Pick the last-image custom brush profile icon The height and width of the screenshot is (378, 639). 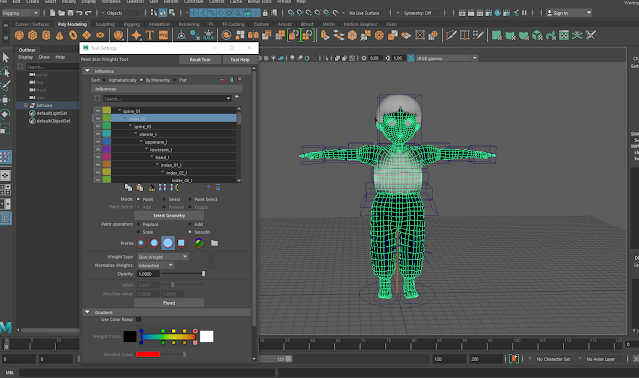pyautogui.click(x=198, y=243)
